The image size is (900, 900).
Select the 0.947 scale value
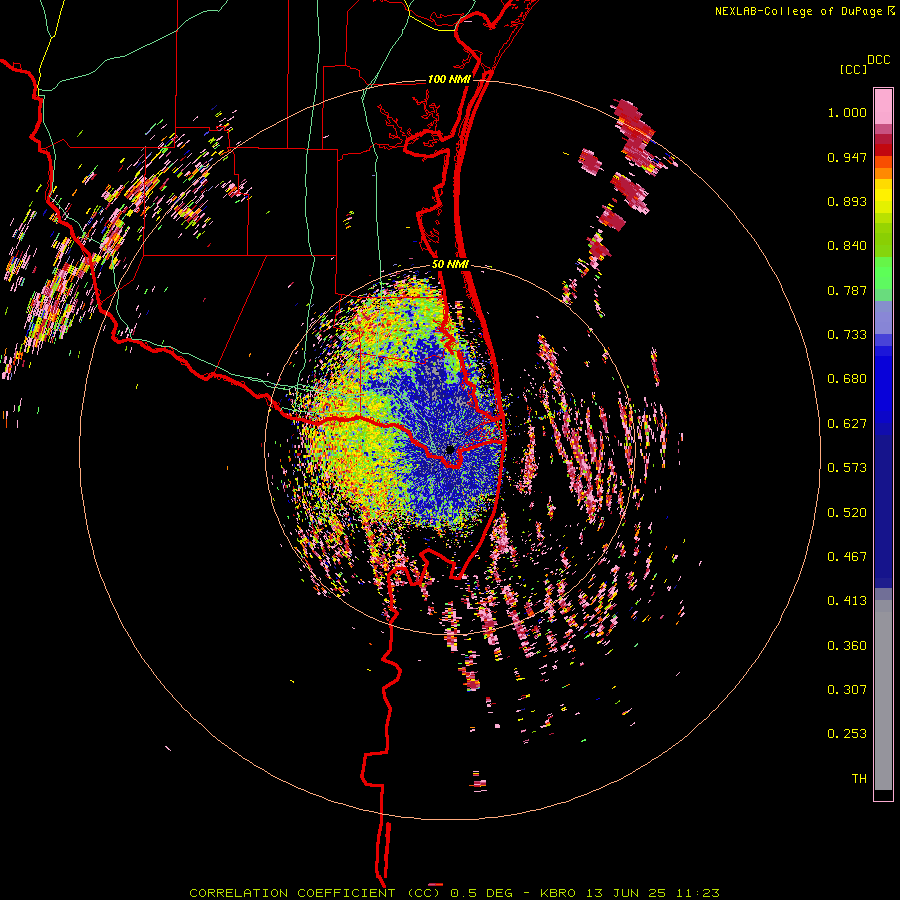point(847,157)
